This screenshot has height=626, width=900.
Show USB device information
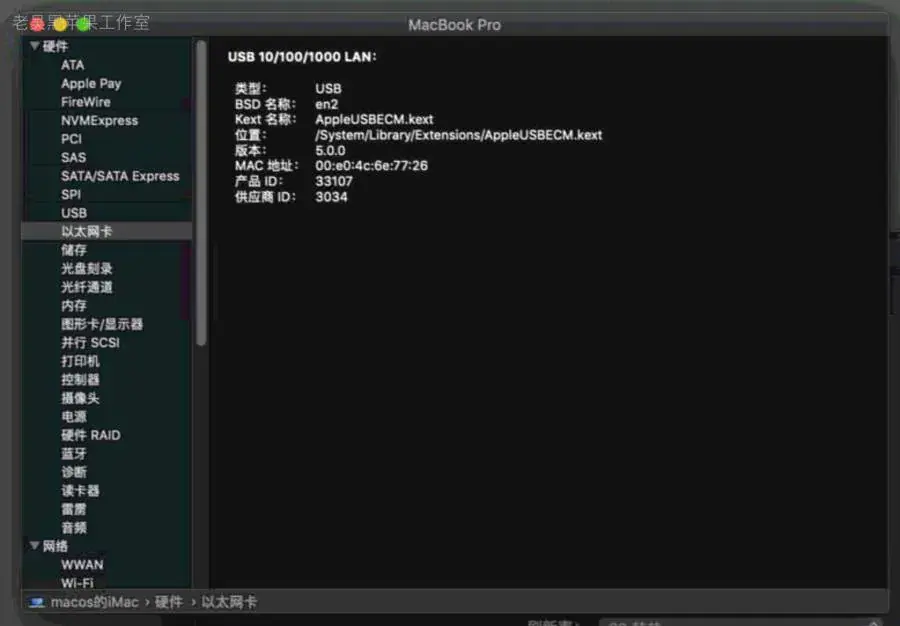pyautogui.click(x=74, y=213)
